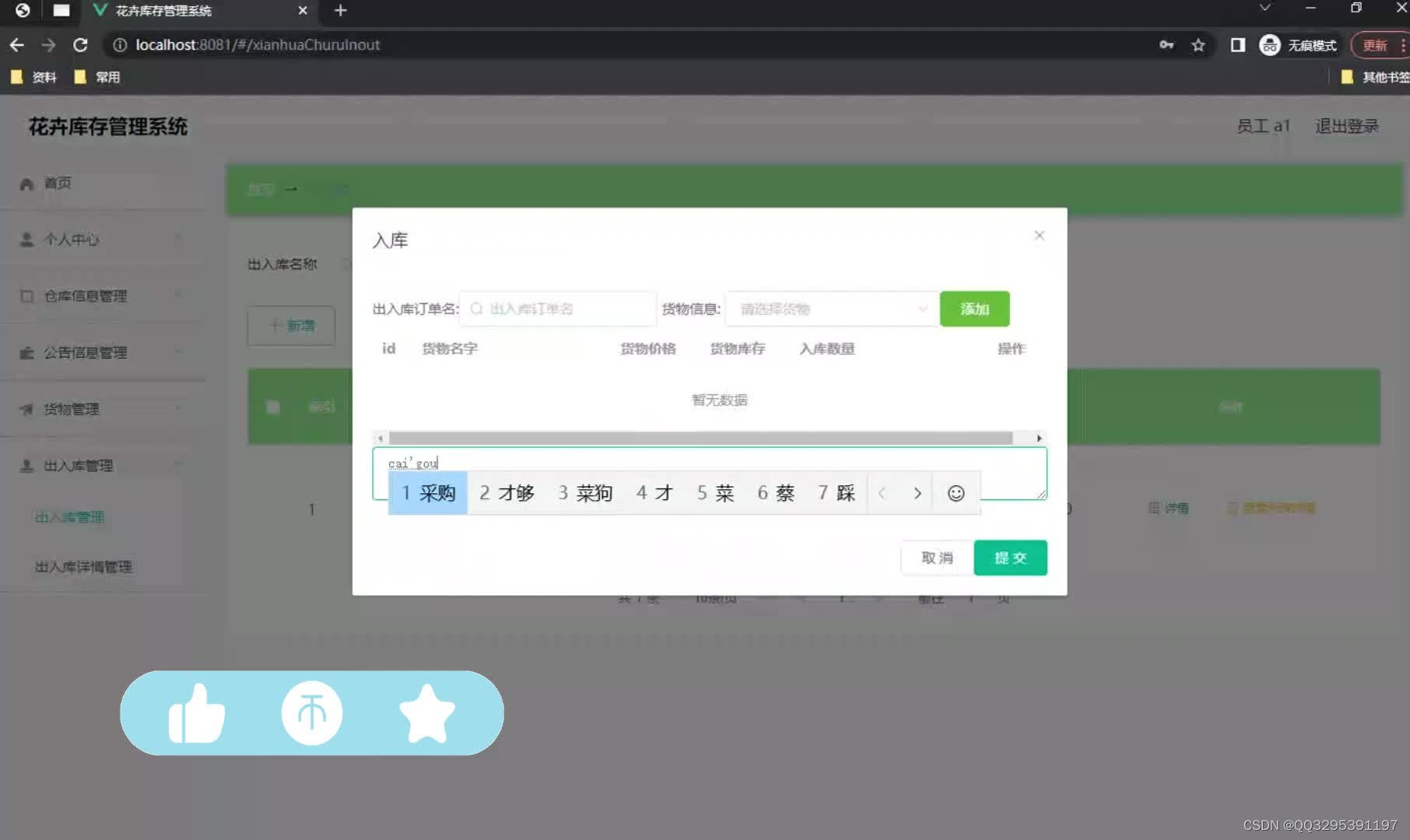1410x840 pixels.
Task: Click the browser back arrow
Action: (x=17, y=45)
